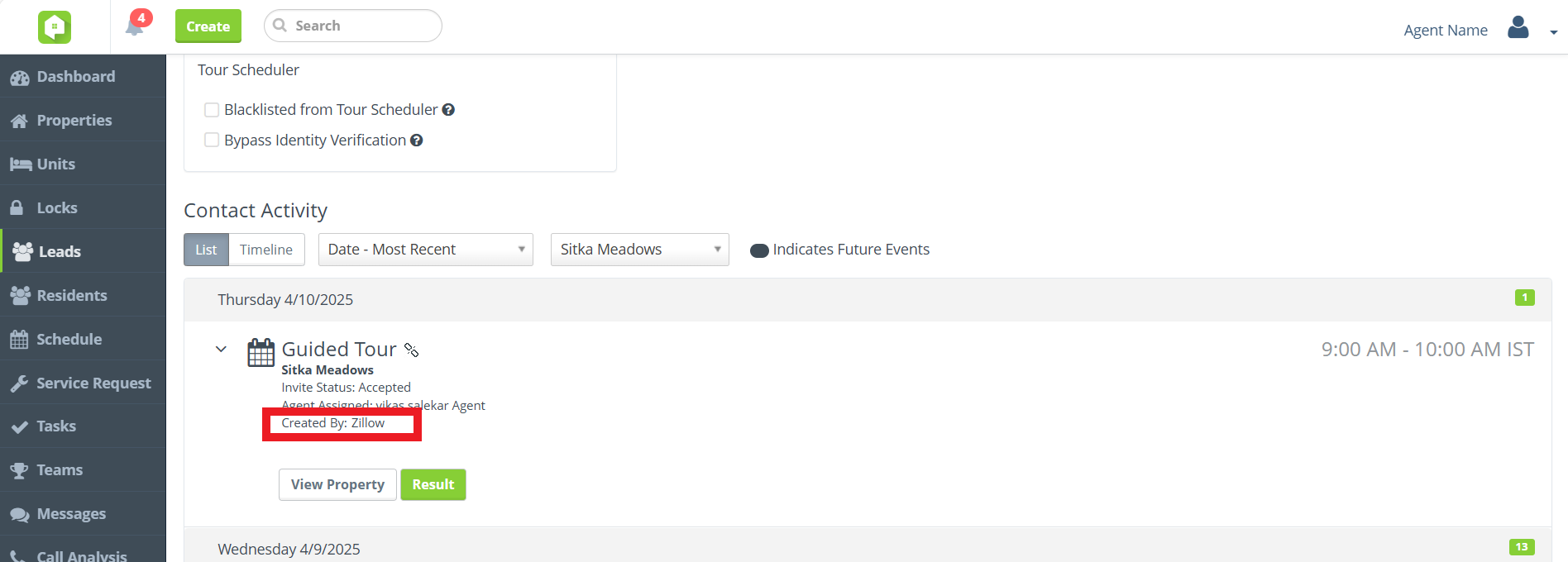
Task: Switch to Timeline view tab
Action: (265, 250)
